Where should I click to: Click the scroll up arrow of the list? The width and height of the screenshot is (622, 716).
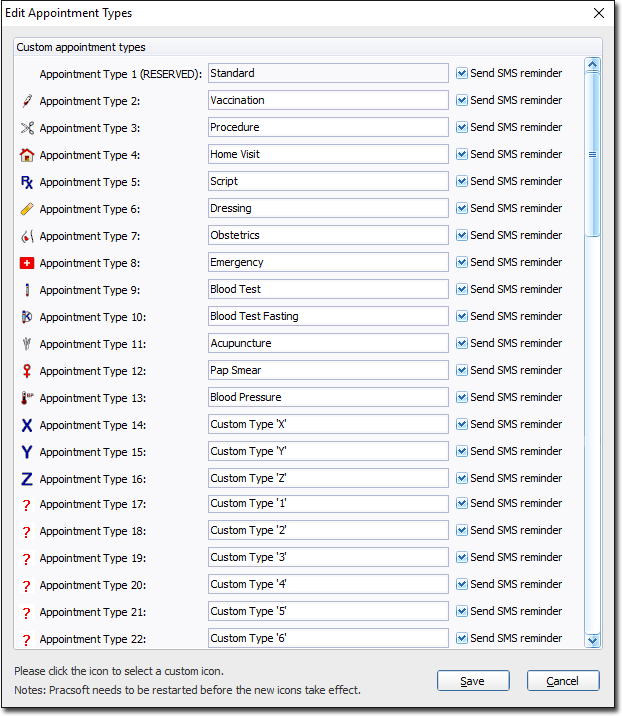pyautogui.click(x=592, y=66)
